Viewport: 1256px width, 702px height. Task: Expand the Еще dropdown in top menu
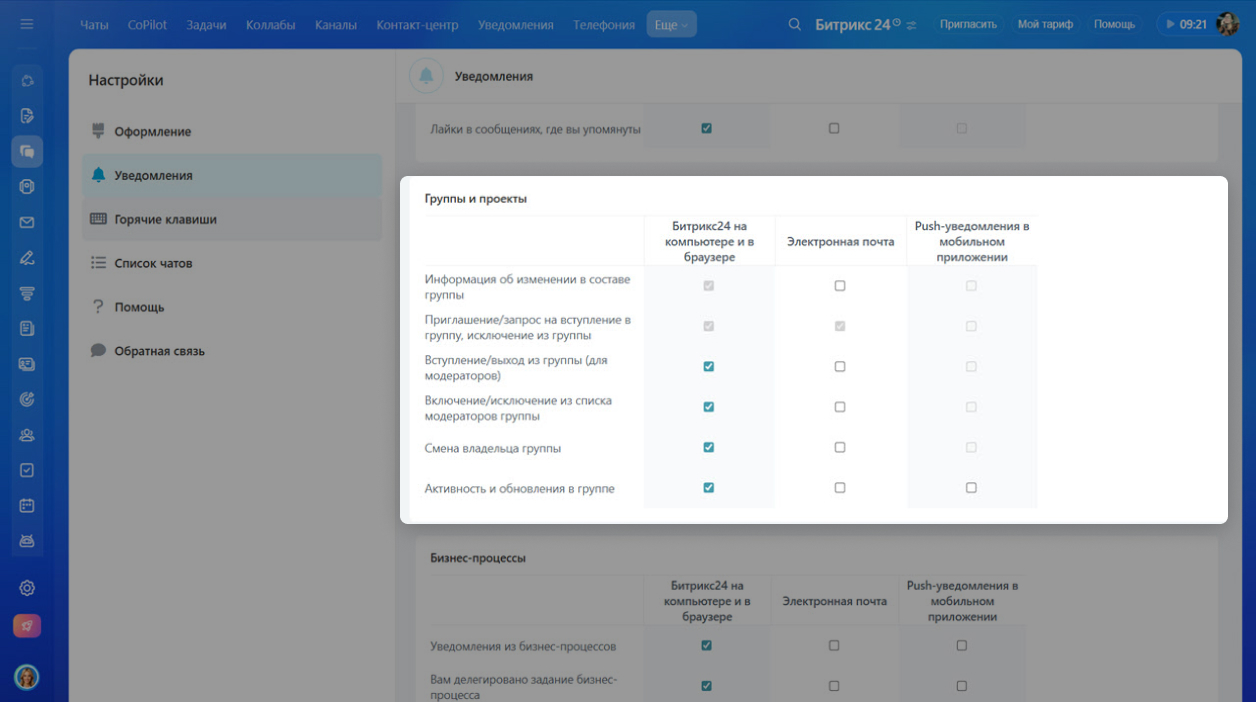(x=671, y=25)
